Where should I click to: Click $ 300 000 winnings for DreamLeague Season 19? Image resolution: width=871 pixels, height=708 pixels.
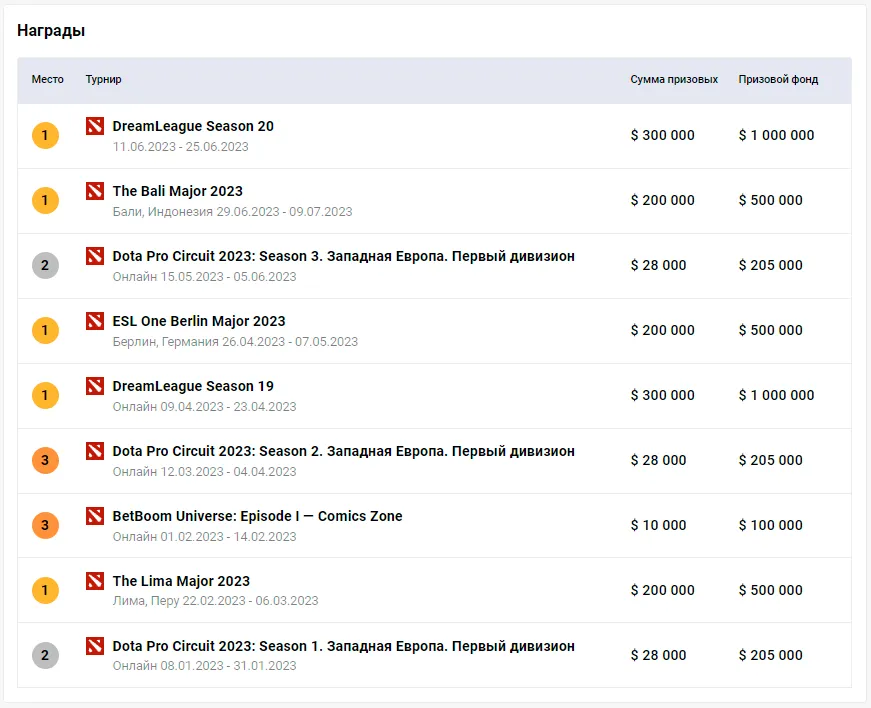click(663, 395)
